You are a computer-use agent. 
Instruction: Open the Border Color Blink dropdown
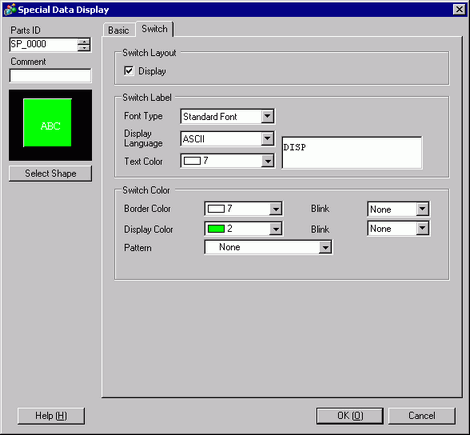pos(398,209)
